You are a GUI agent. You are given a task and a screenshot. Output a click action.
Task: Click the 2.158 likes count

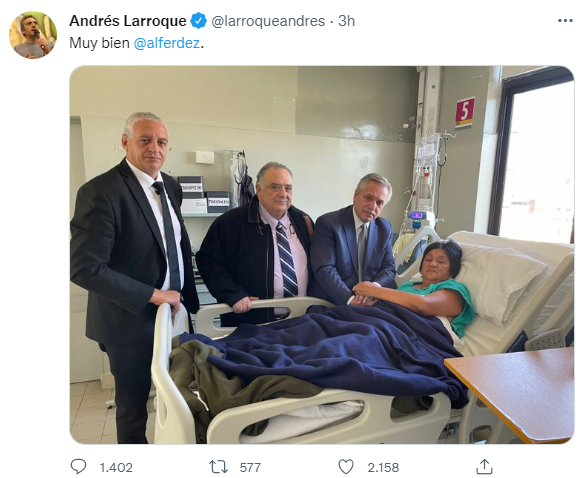tap(383, 467)
